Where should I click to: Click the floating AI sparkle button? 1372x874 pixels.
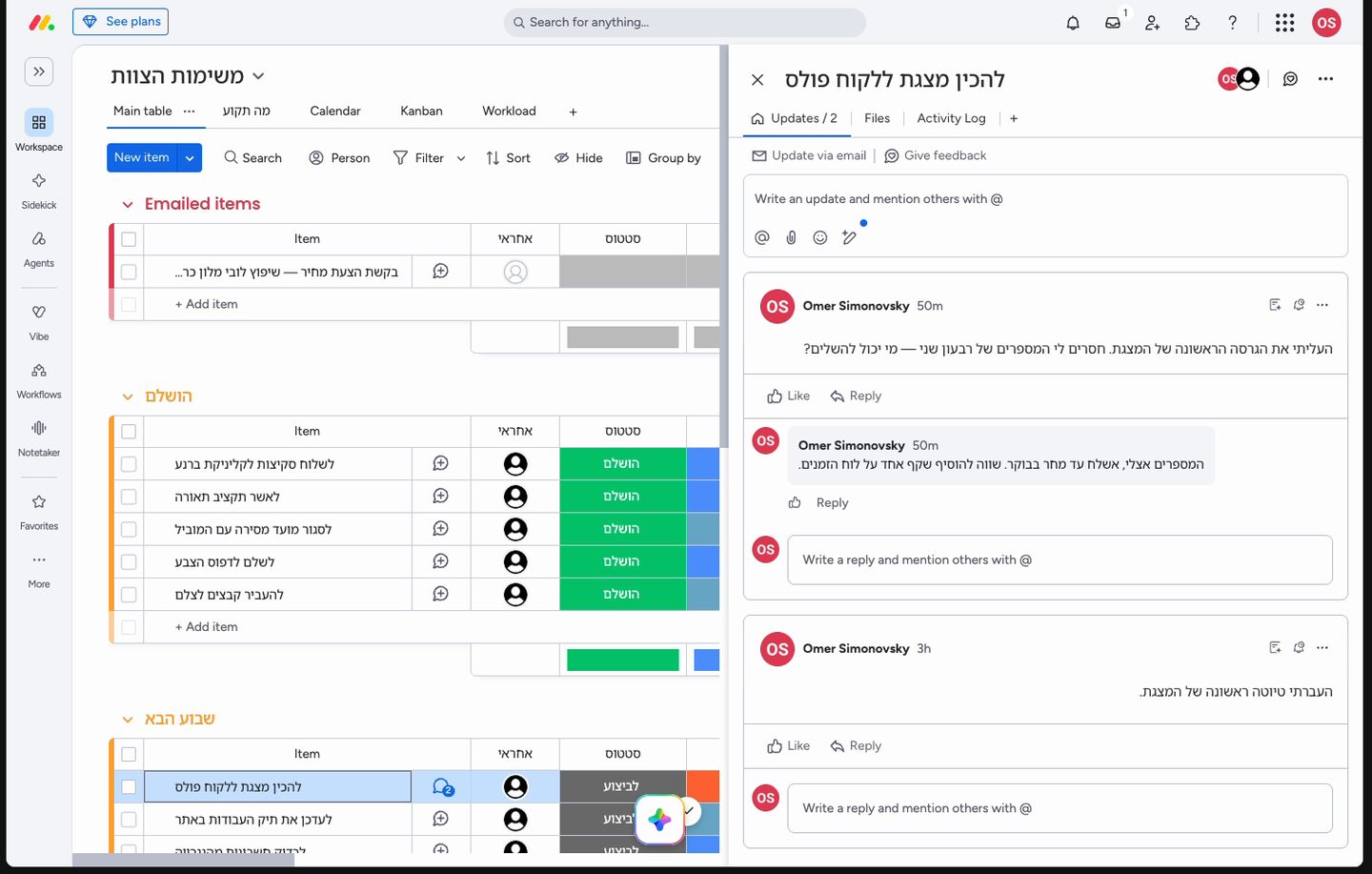659,819
